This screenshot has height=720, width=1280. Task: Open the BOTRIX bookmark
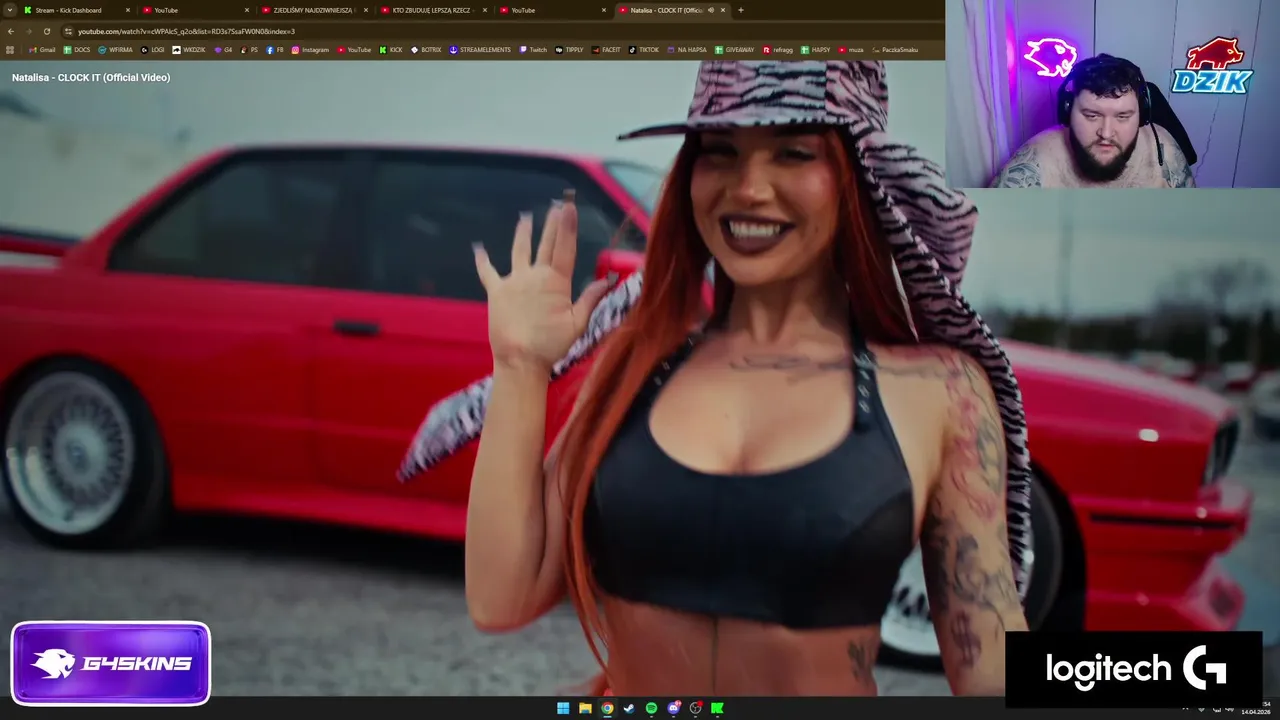click(x=426, y=50)
